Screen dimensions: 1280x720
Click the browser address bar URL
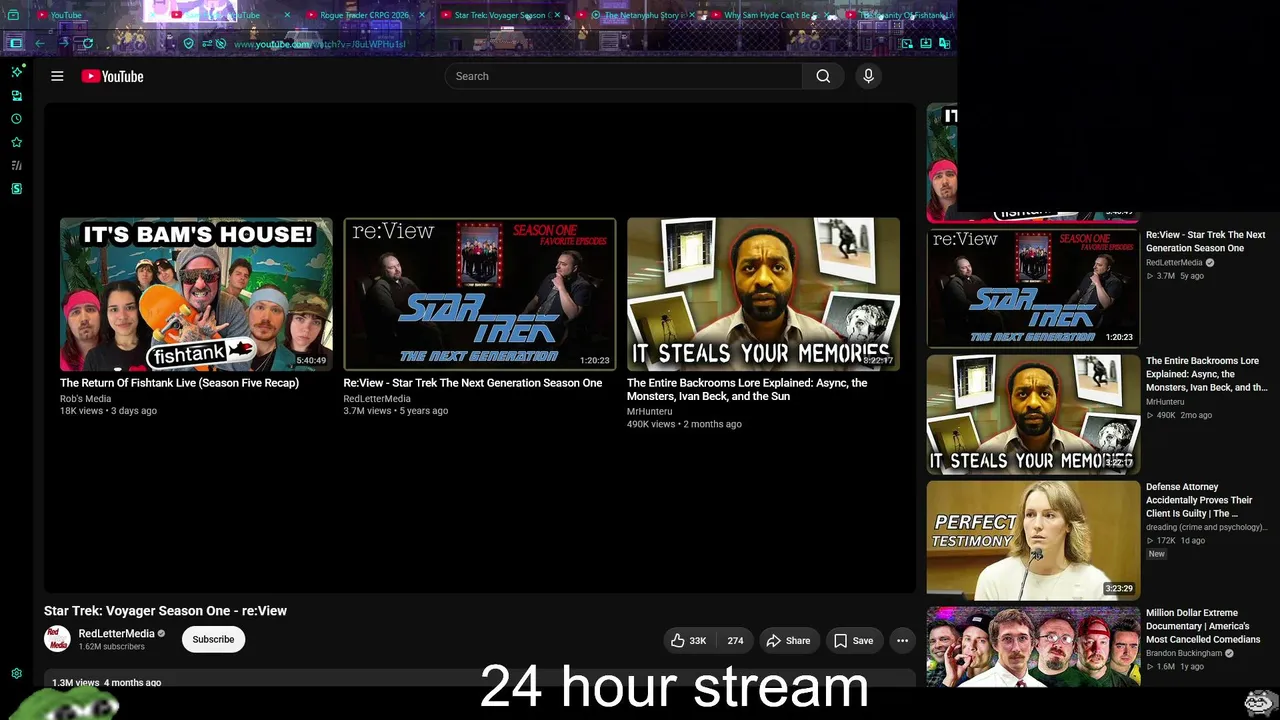pyautogui.click(x=320, y=44)
